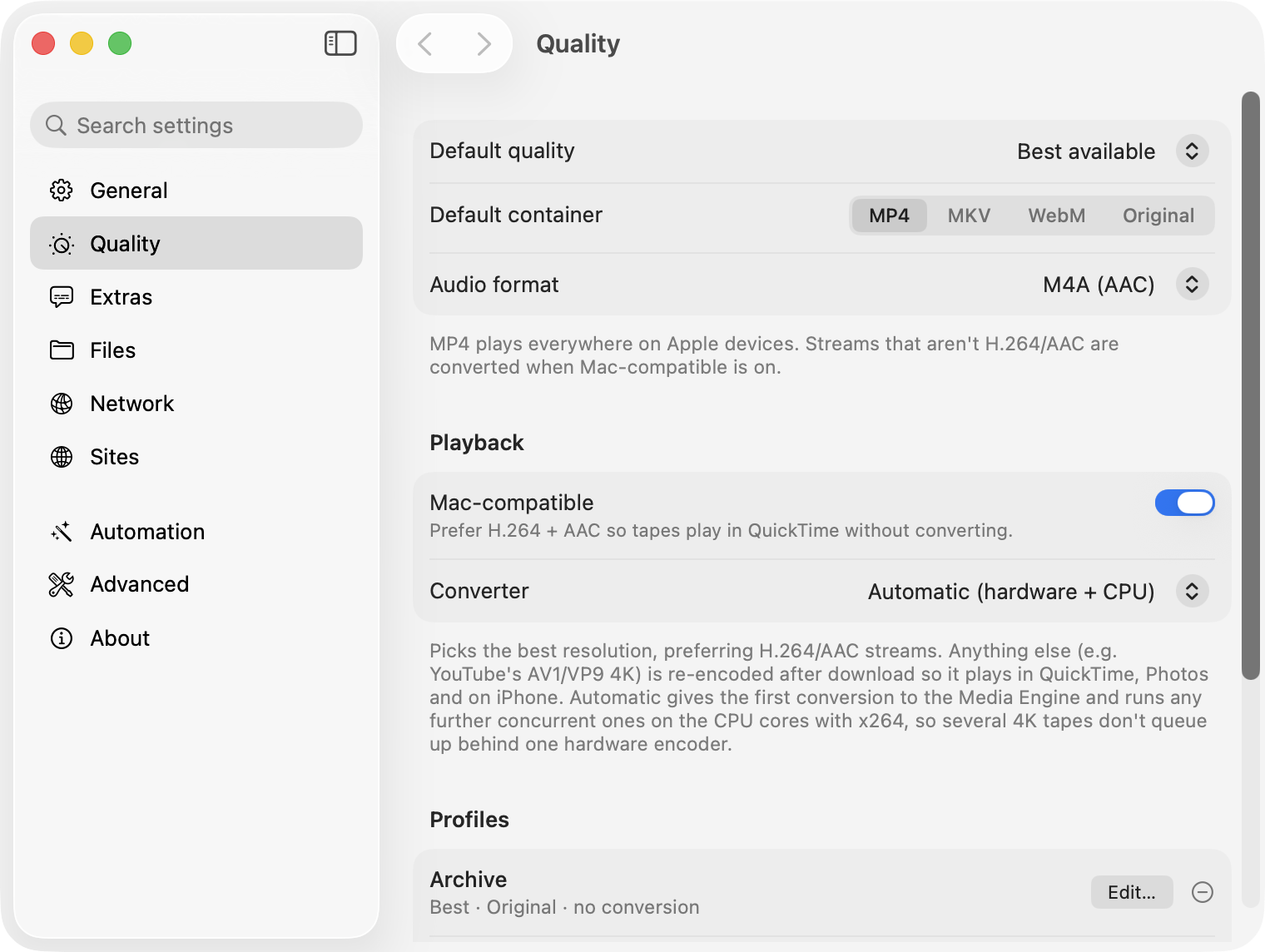Open the General settings section
The image size is (1265, 952).
click(196, 191)
